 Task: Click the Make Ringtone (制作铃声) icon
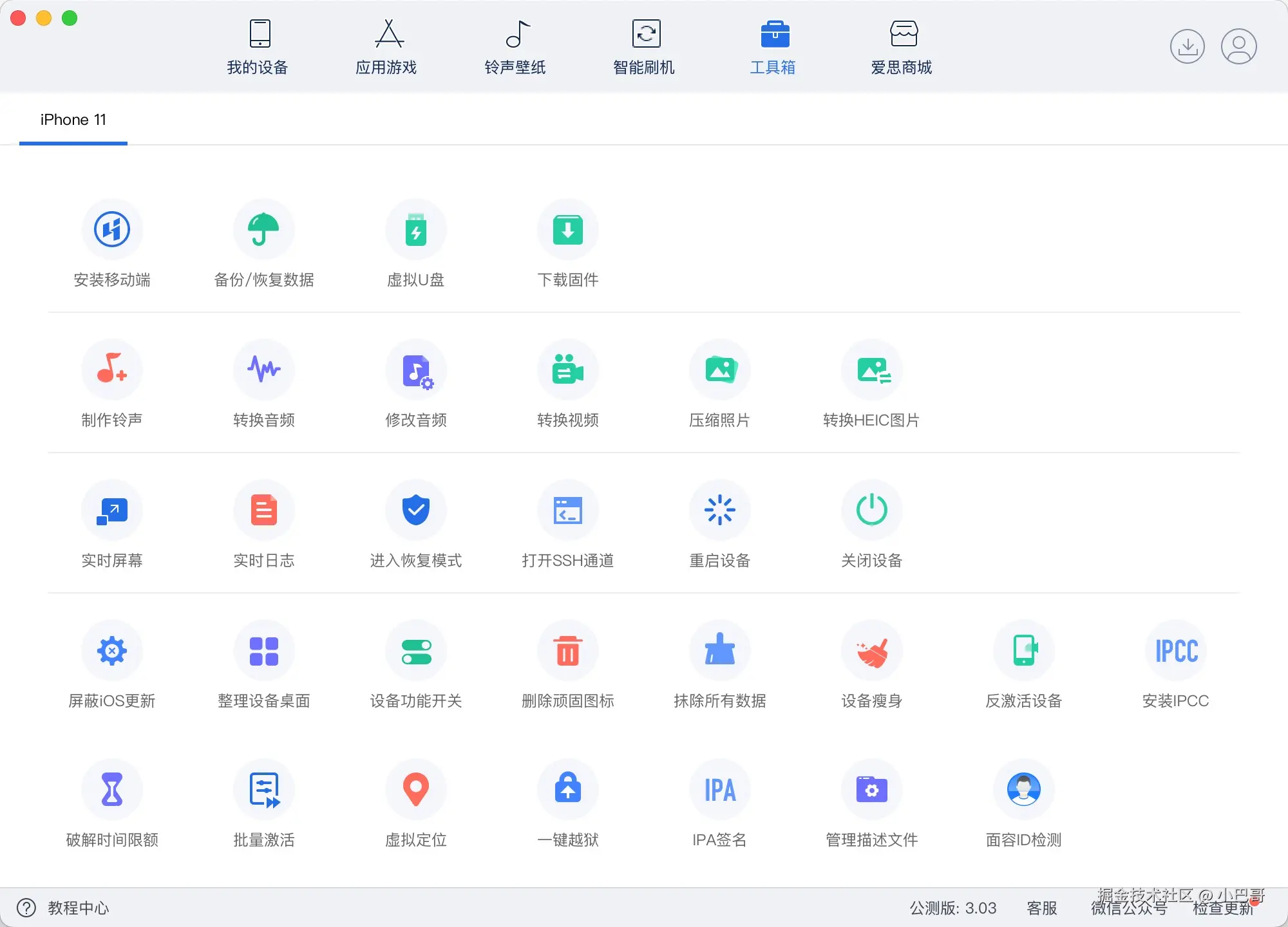111,370
